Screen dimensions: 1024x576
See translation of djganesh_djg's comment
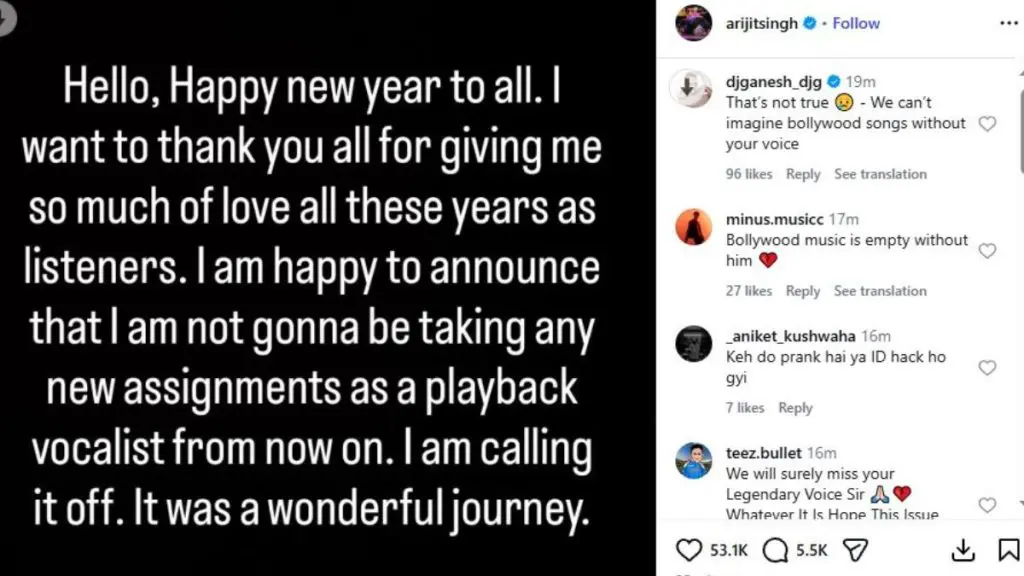pyautogui.click(x=880, y=174)
